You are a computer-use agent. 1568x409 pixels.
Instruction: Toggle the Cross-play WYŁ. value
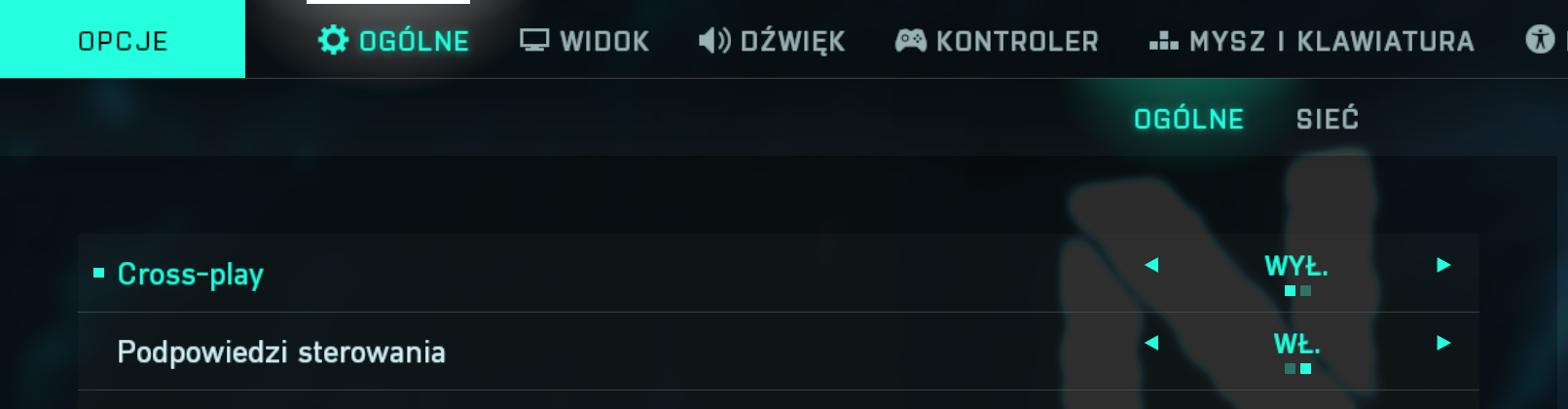coord(1296,266)
